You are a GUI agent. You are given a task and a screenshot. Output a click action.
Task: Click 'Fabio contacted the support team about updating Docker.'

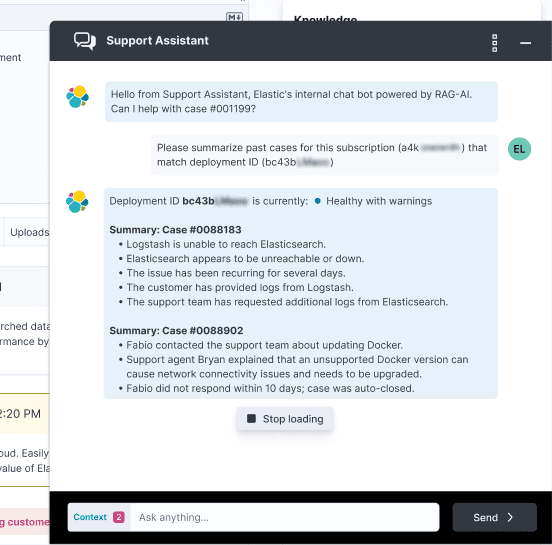(264, 345)
